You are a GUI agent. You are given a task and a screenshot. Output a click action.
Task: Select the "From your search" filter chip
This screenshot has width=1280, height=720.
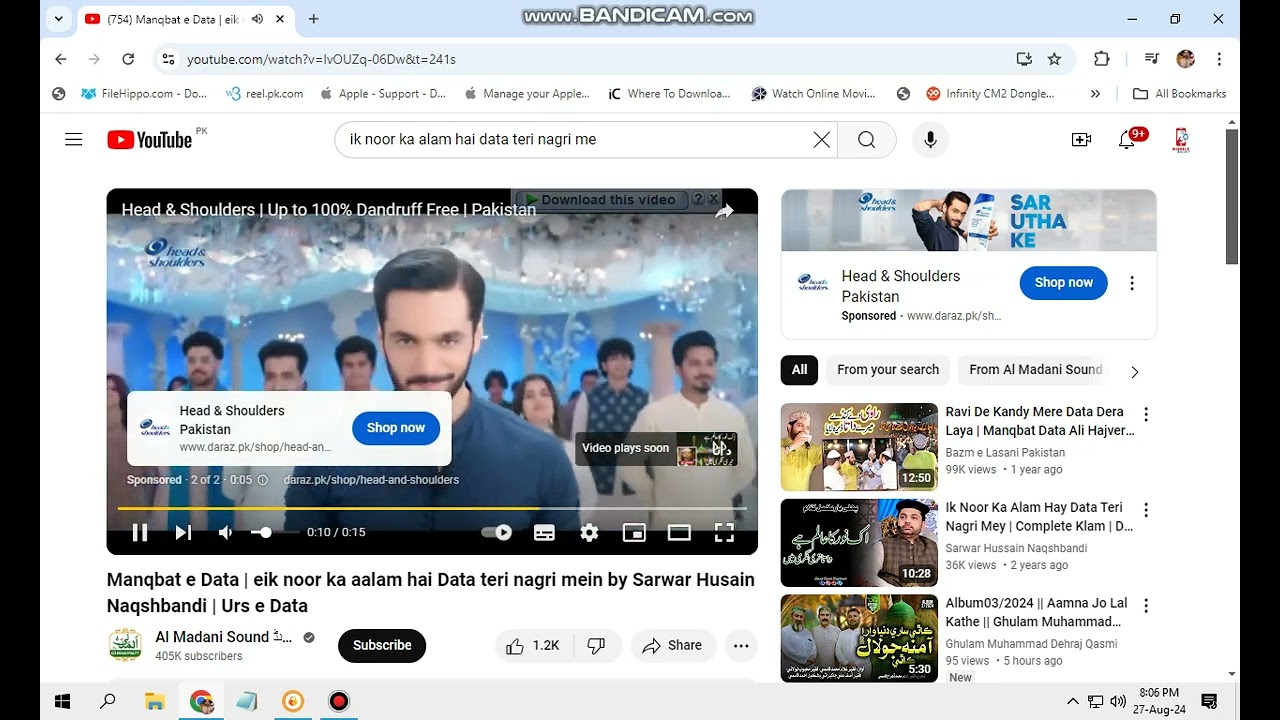(x=887, y=370)
